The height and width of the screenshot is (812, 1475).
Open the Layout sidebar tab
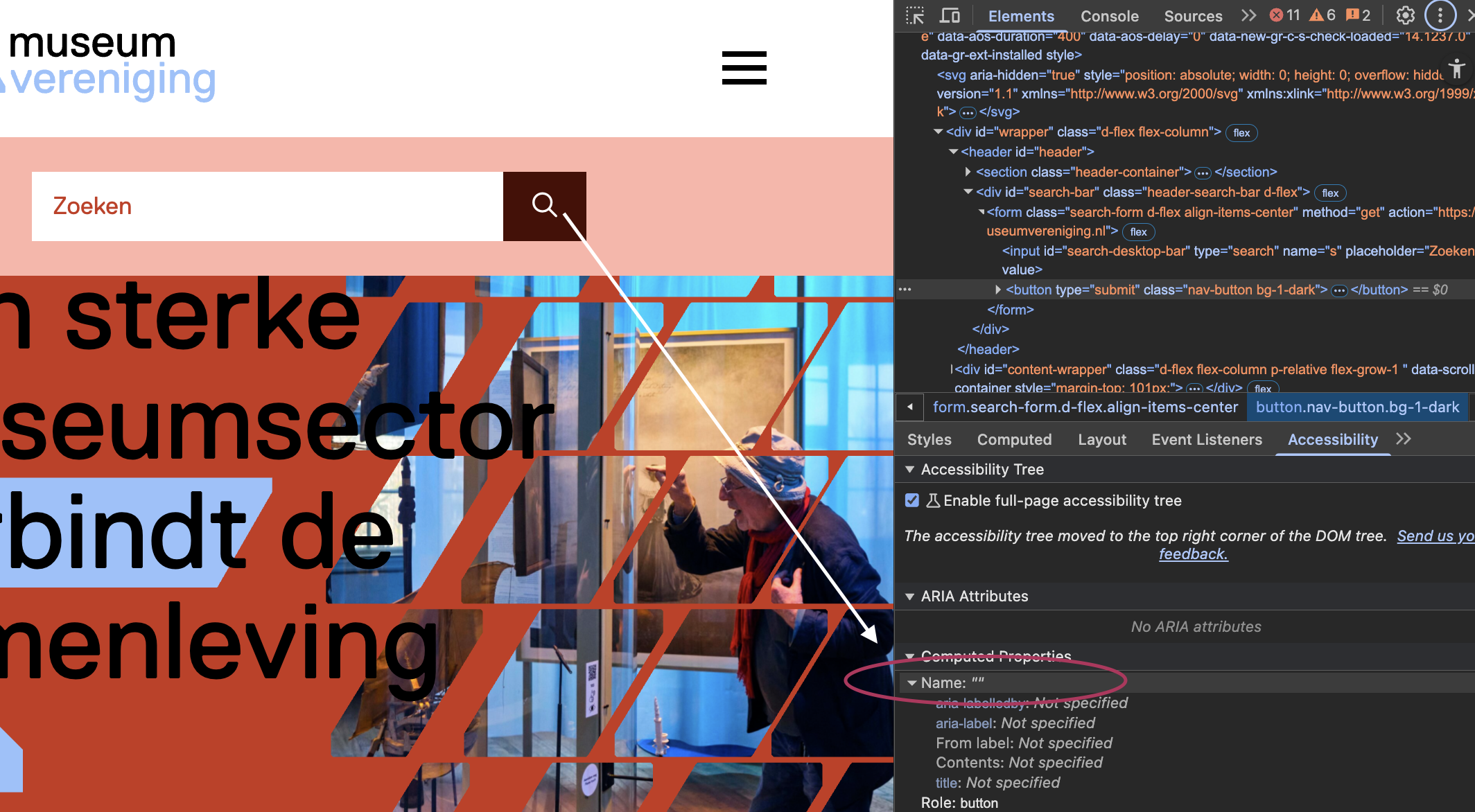click(1102, 439)
